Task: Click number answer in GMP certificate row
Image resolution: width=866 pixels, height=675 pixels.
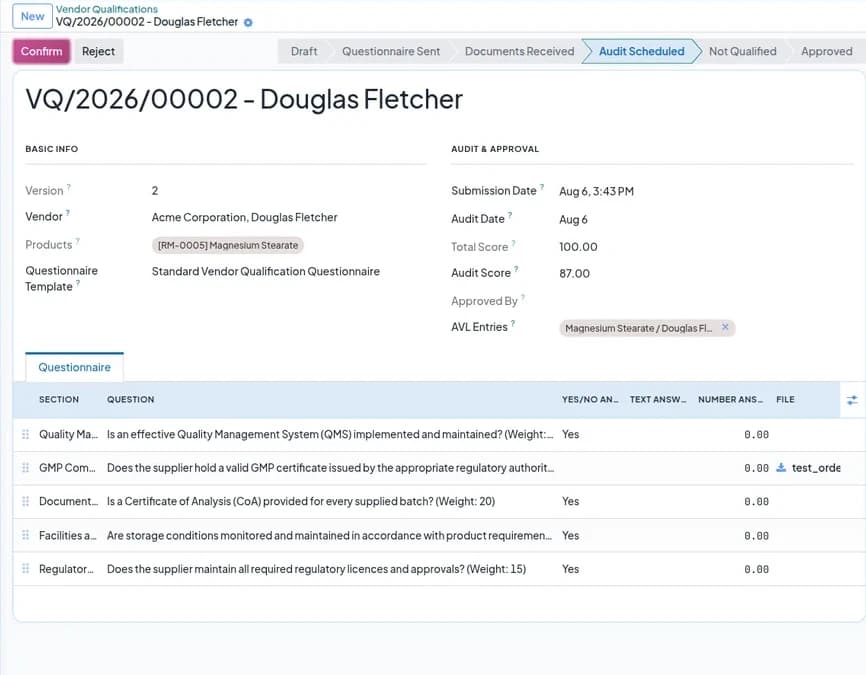Action: pyautogui.click(x=756, y=468)
